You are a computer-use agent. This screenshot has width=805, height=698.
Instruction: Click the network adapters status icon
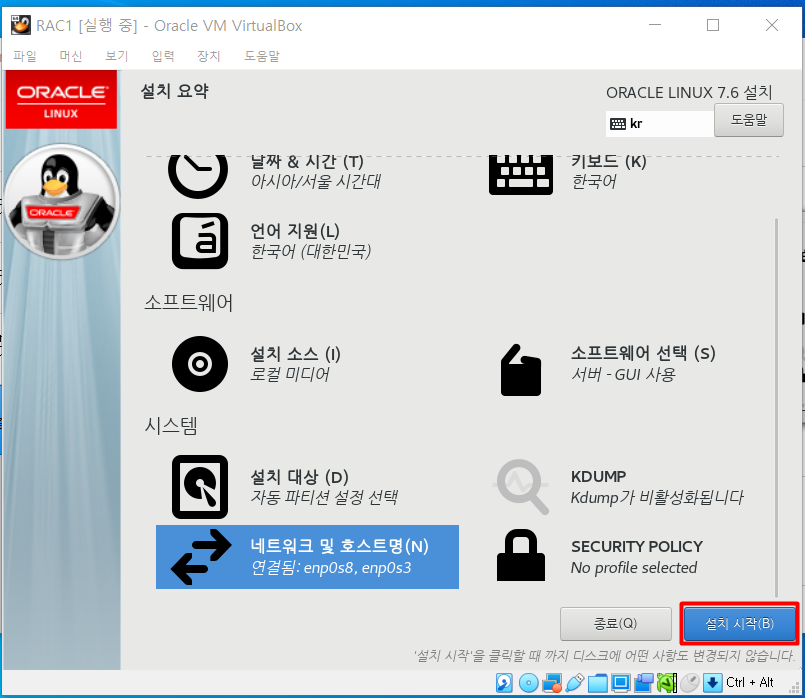point(552,683)
